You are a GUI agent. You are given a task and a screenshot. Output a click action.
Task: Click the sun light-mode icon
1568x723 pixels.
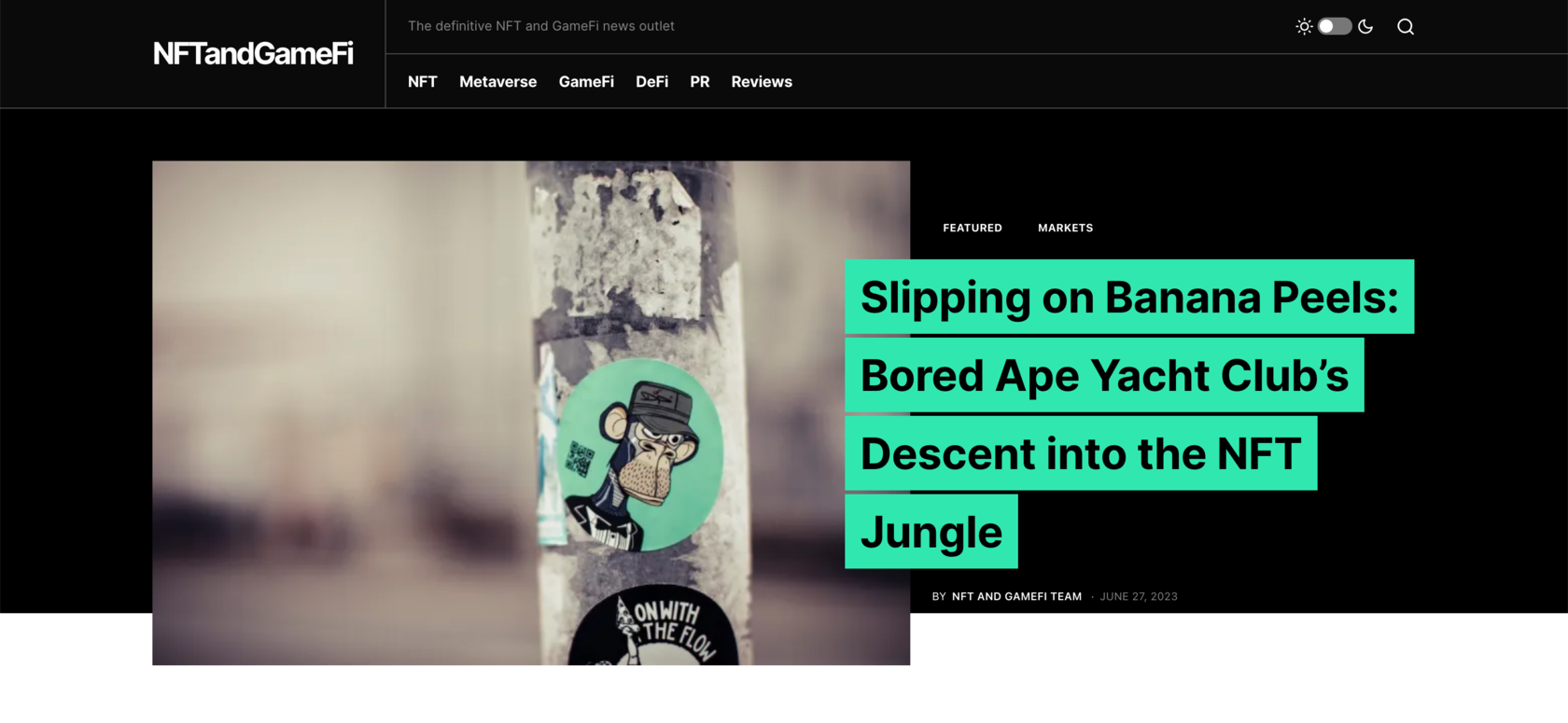click(1304, 26)
